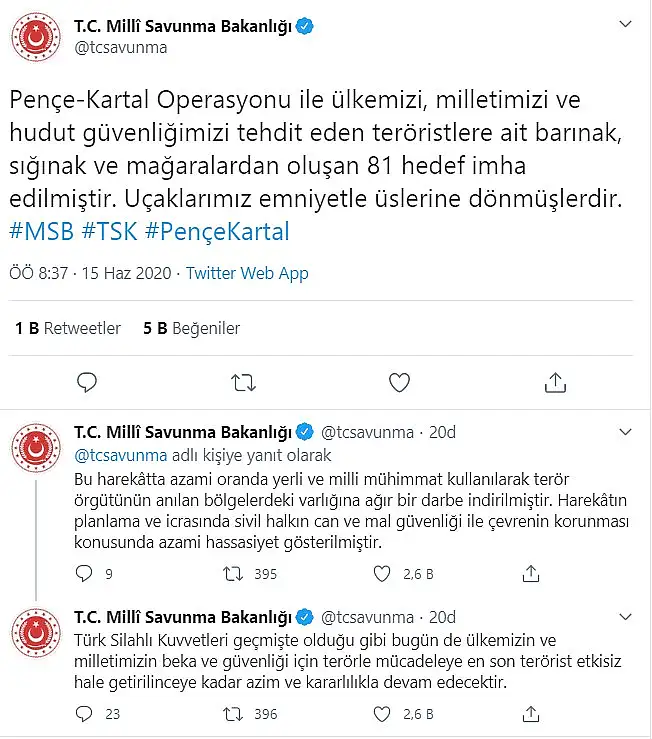Like the last tweet in the thread
Viewport: 652px width, 739px height.
(382, 714)
